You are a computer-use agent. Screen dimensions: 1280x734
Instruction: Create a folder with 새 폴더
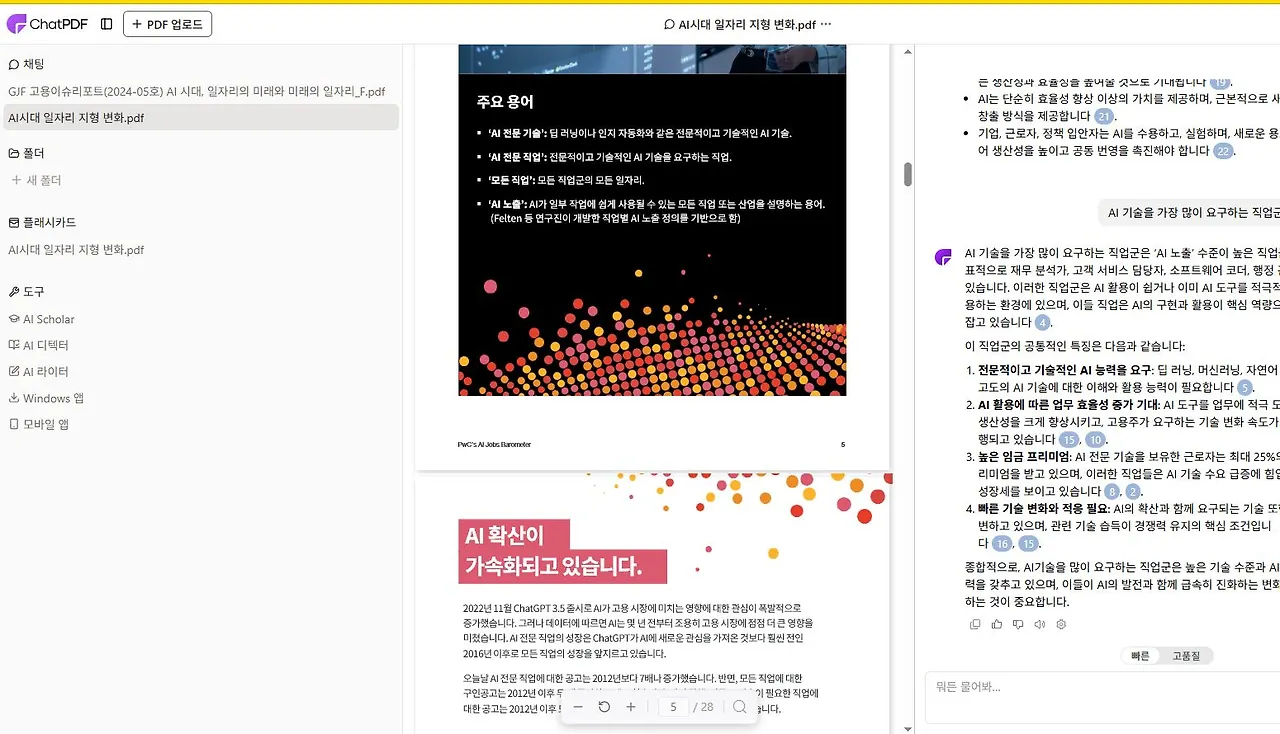pyautogui.click(x=36, y=180)
